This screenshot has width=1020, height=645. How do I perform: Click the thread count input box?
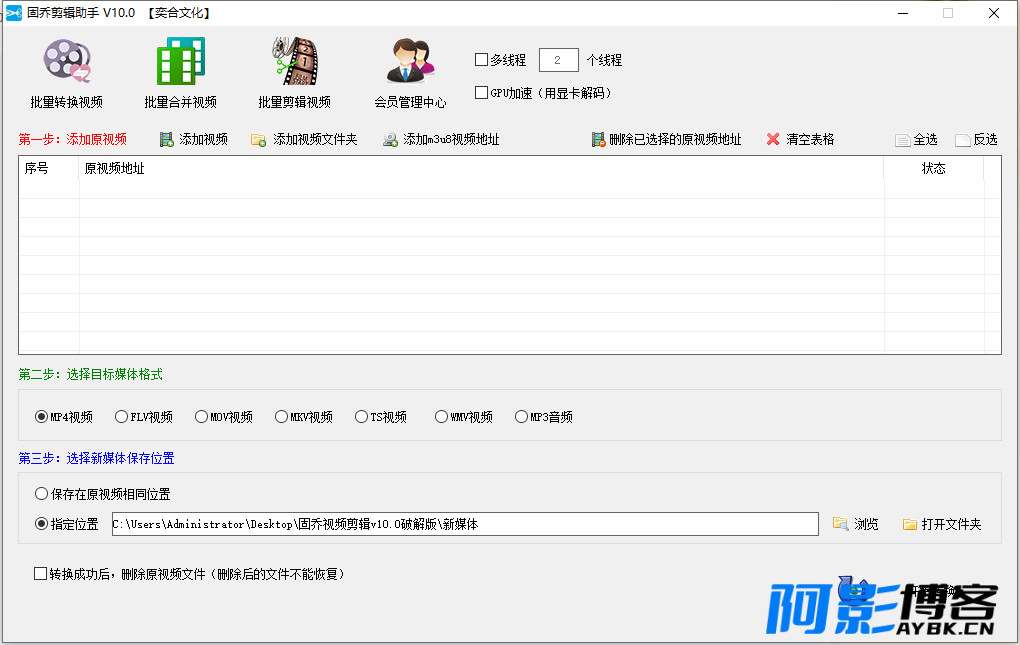(558, 60)
